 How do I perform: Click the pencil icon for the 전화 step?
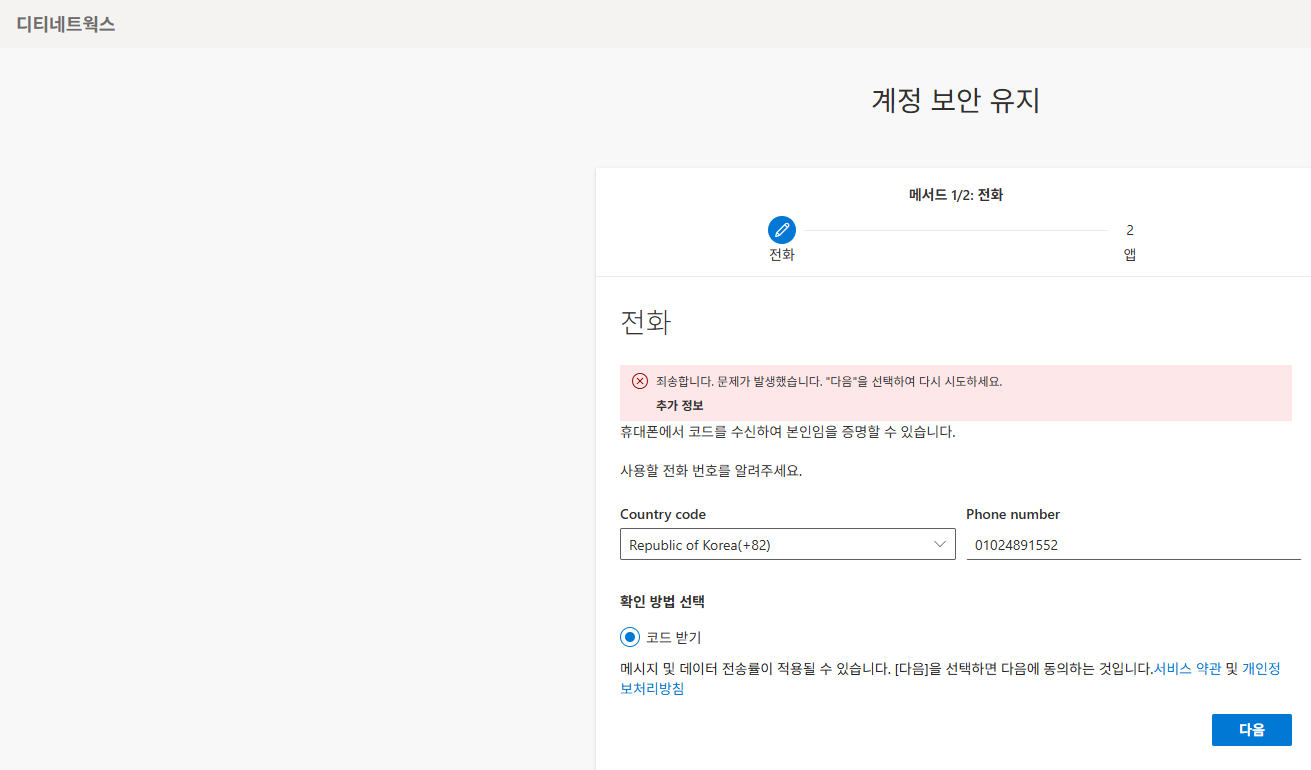pyautogui.click(x=782, y=230)
